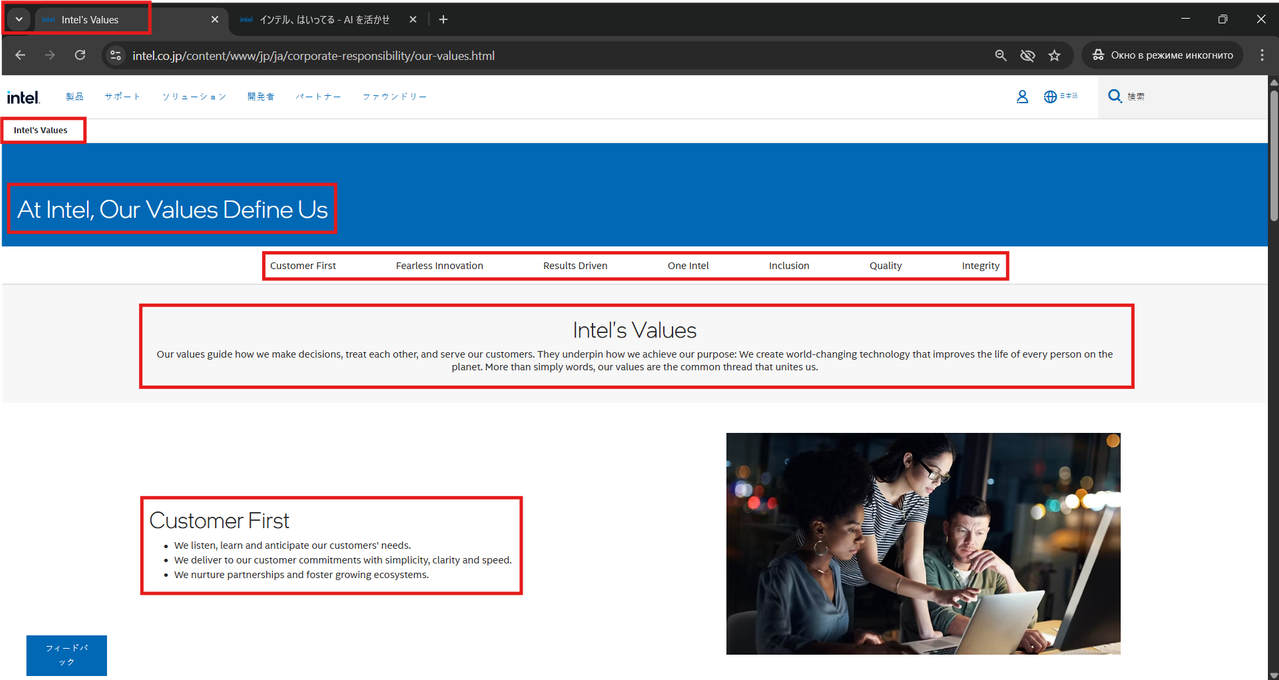Viewport: 1279px width, 680px height.
Task: Click the 'Intel's Values' section heading
Action: tap(635, 330)
